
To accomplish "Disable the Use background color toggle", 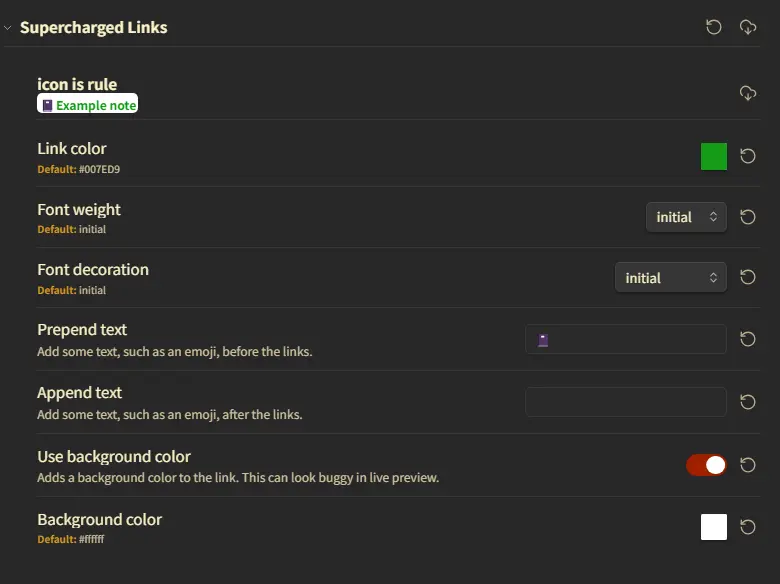I will 706,465.
